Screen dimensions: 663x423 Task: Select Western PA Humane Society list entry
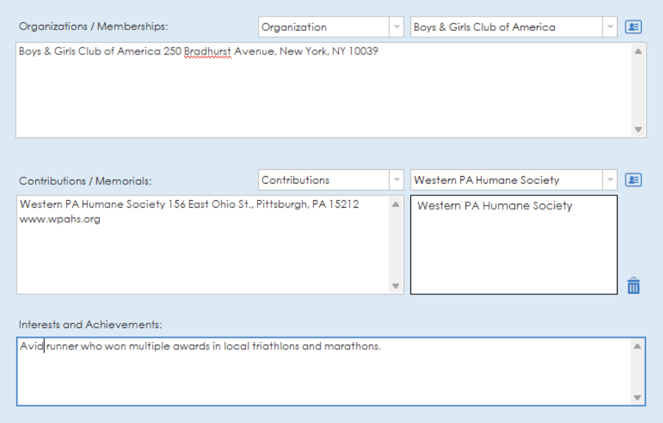click(x=494, y=206)
